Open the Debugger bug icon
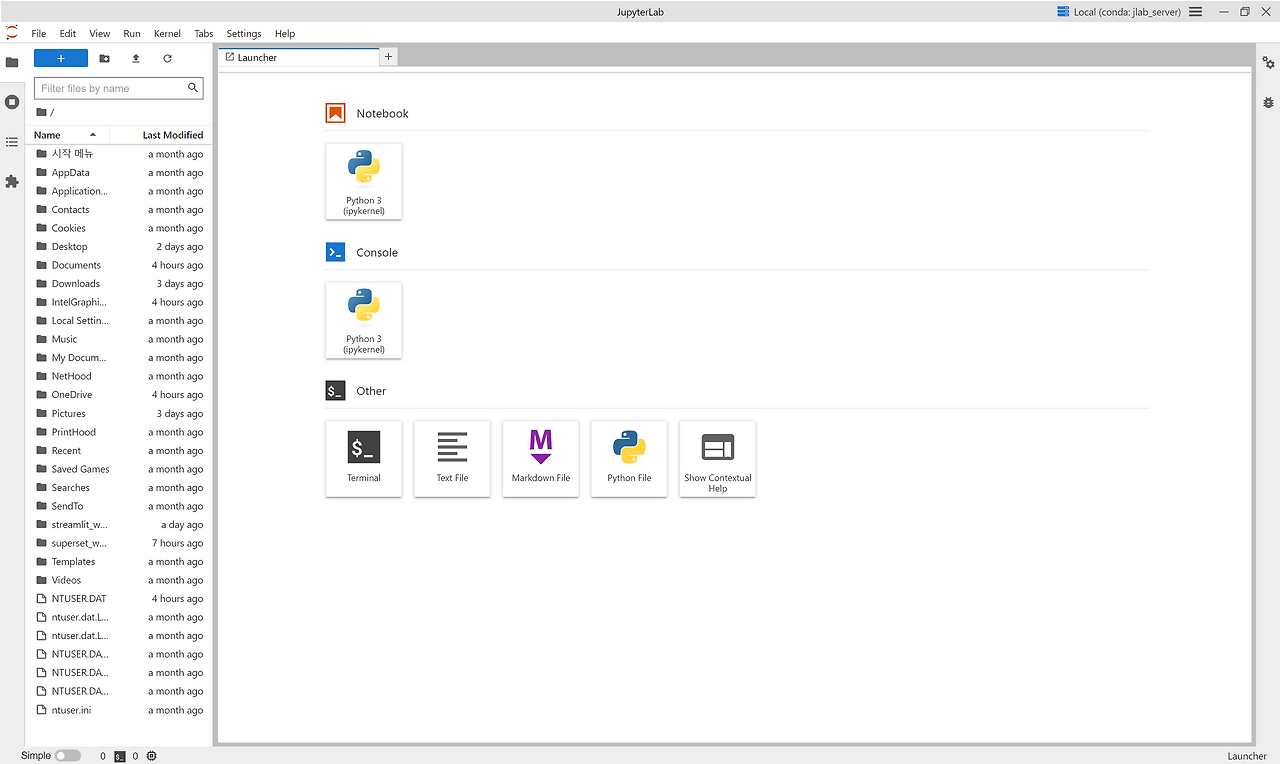The image size is (1280, 764). [x=1268, y=102]
